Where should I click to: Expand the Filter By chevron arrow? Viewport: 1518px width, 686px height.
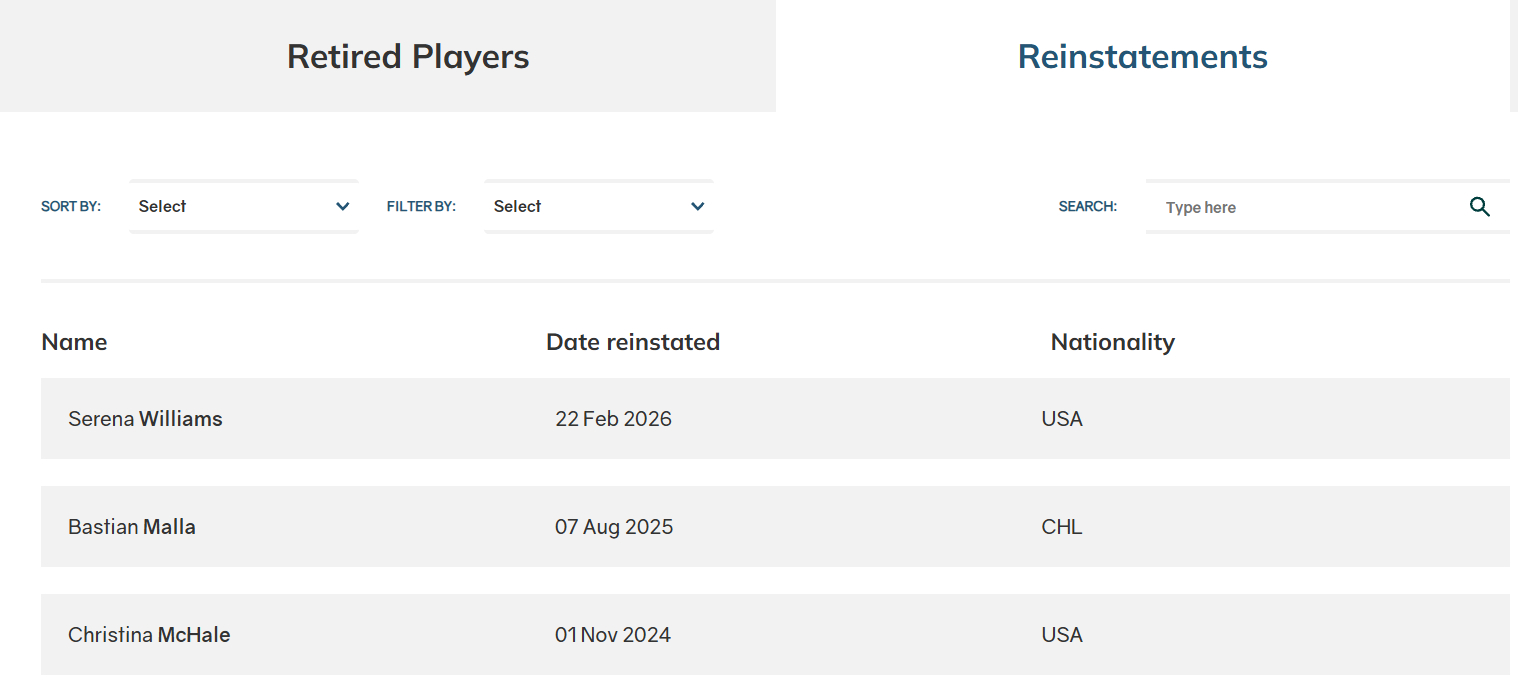[x=698, y=207]
